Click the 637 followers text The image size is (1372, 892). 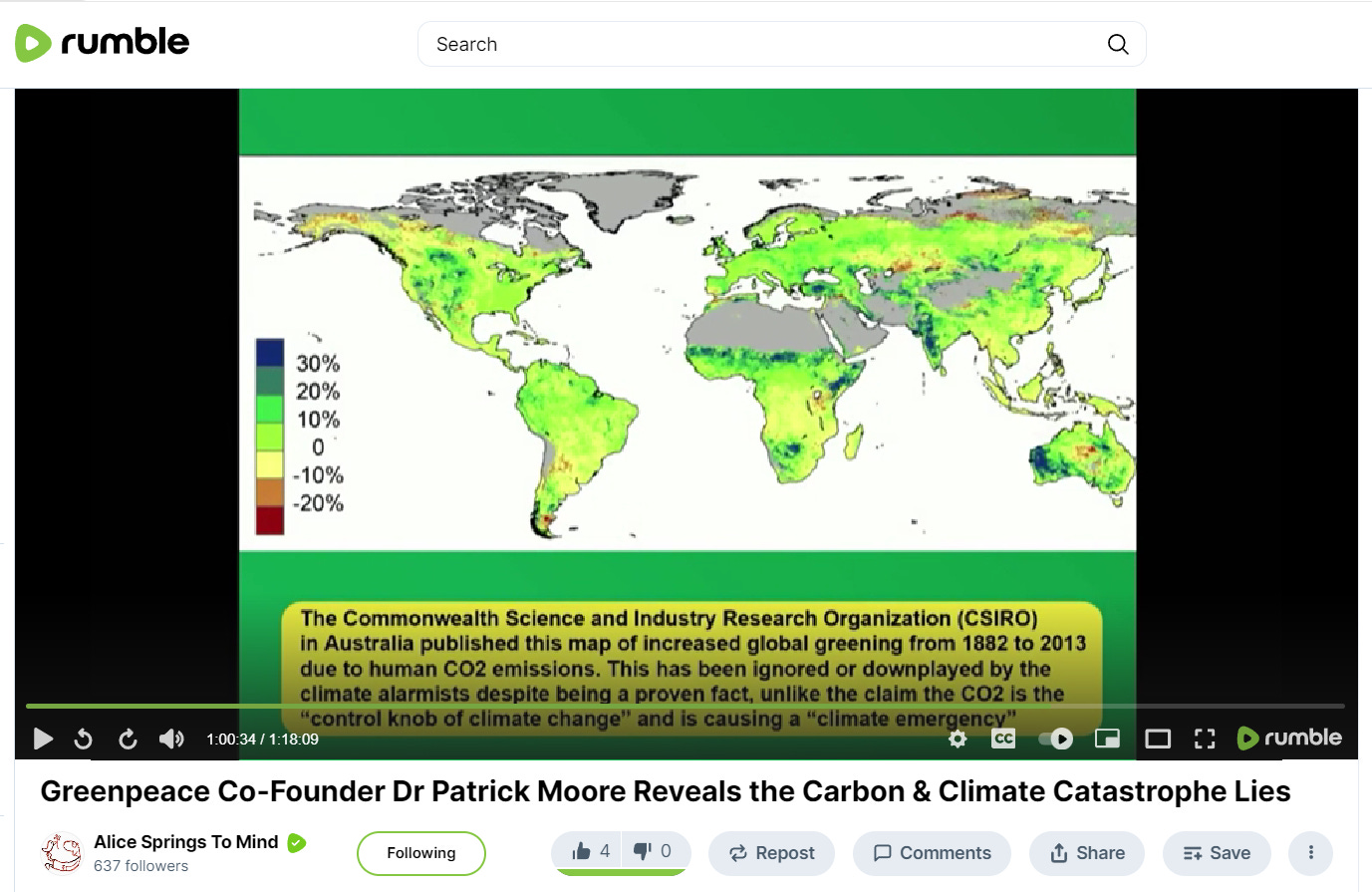click(x=140, y=866)
